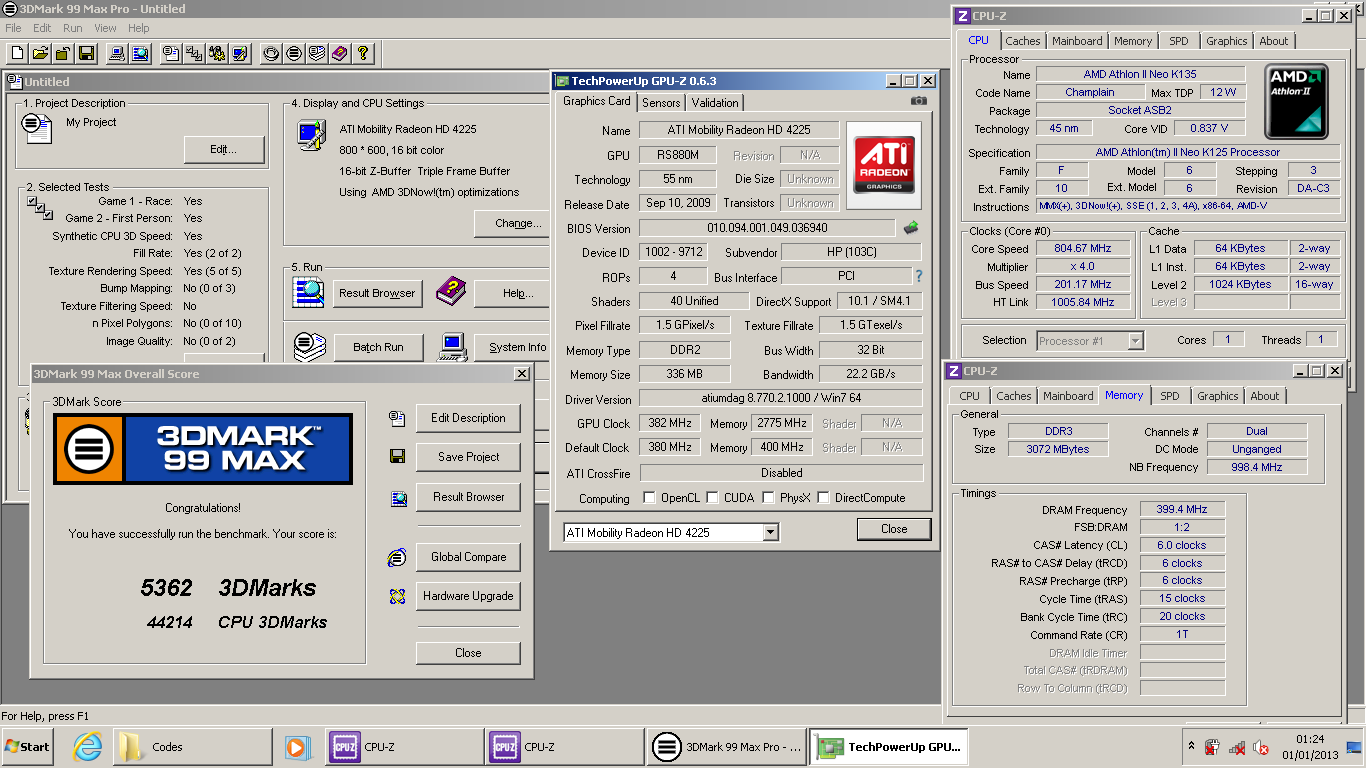The image size is (1366, 768).
Task: Click the yellow question mark toolbar icon
Action: pos(363,53)
